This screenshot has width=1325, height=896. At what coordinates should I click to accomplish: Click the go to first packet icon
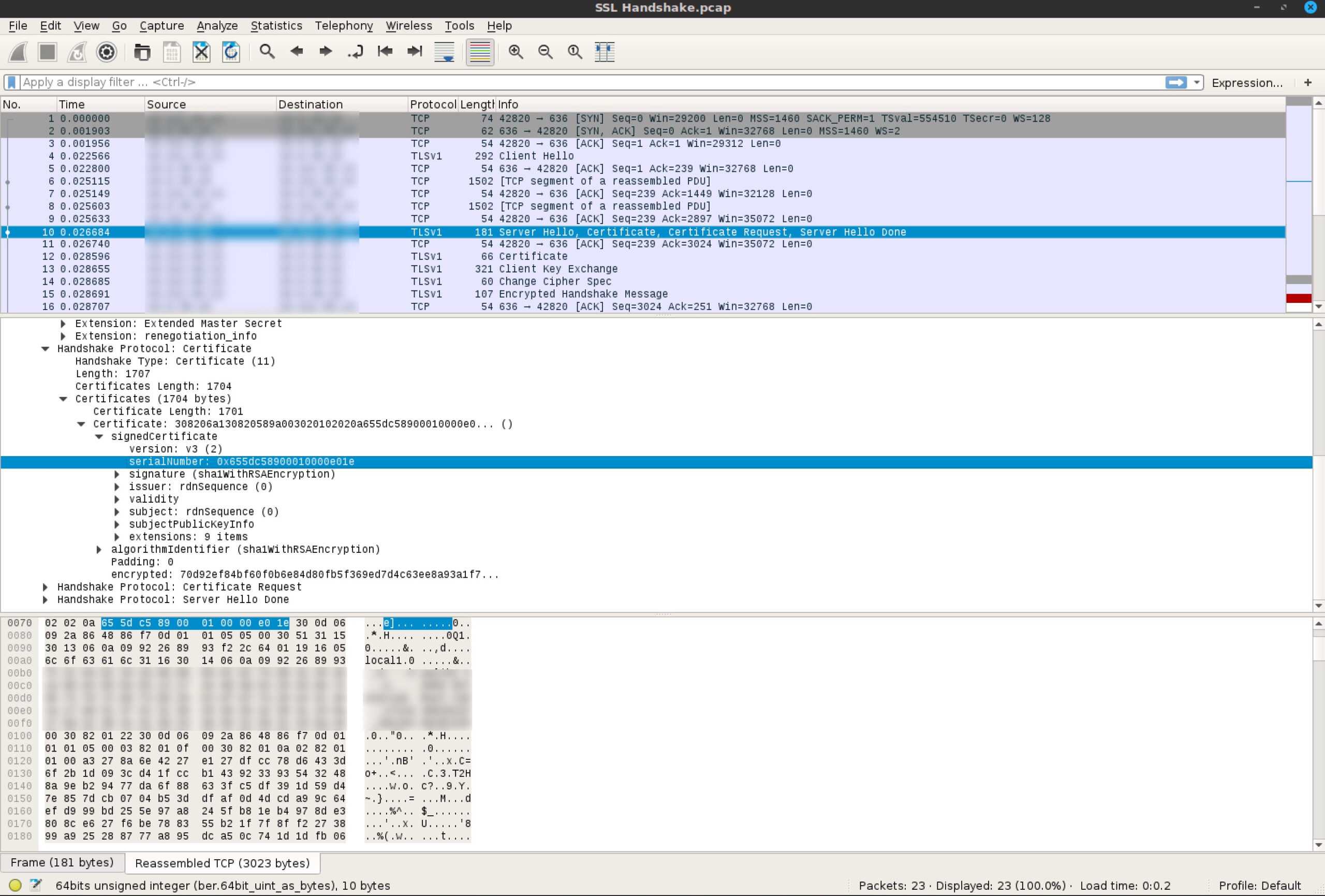click(384, 51)
